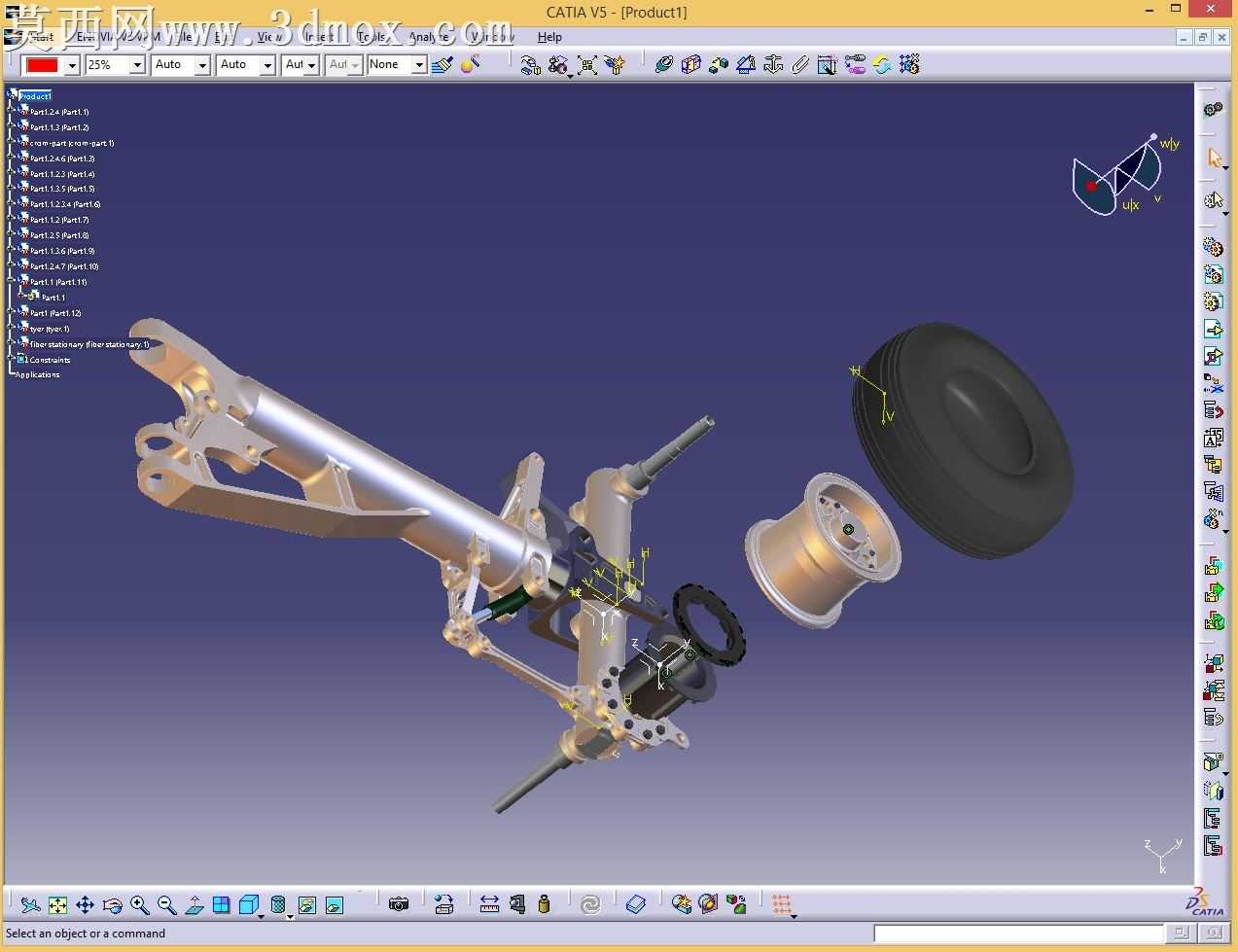Click the tire model in viewport
1238x952 pixels.
point(963,441)
